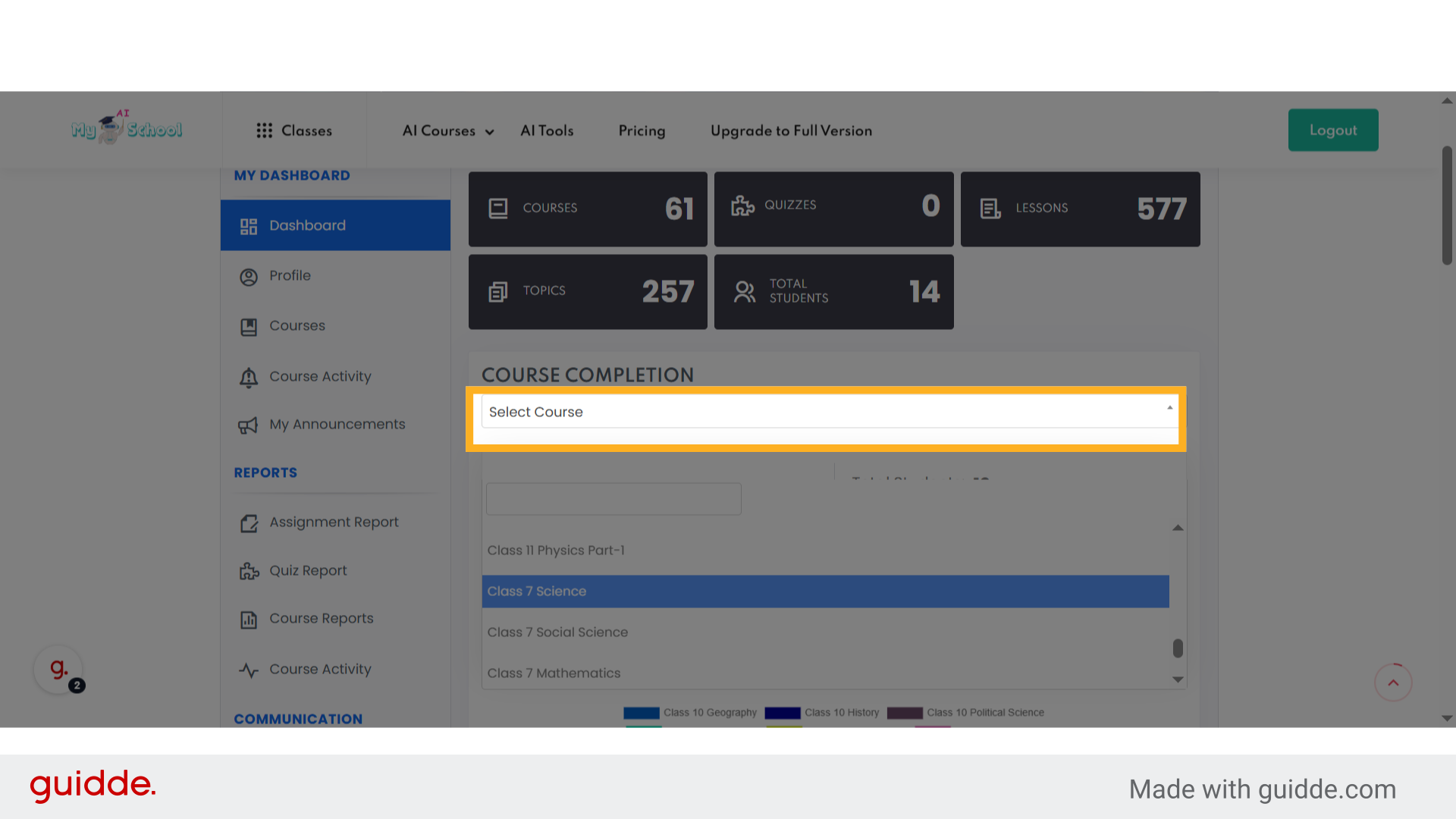Click the Class 10 Geography legend swatch

641,713
